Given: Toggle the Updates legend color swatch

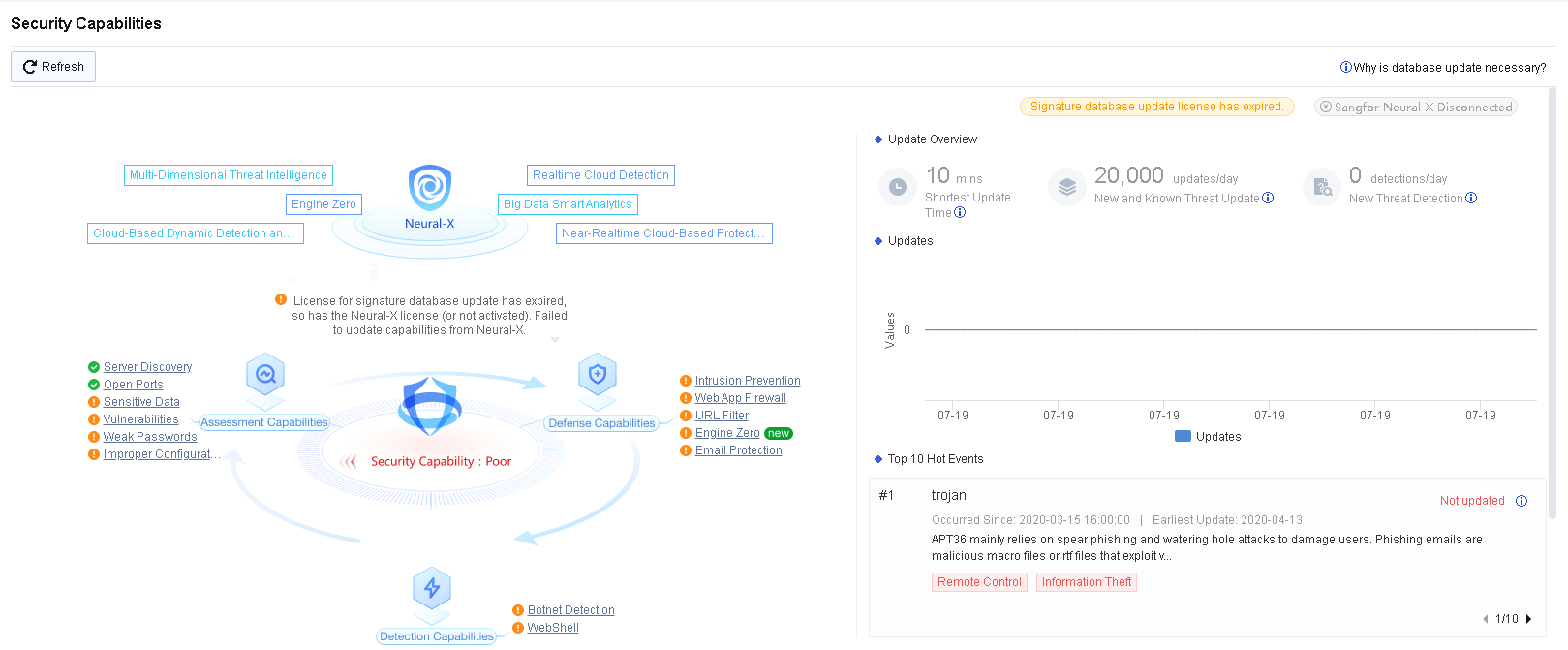Looking at the screenshot, I should click(1183, 437).
